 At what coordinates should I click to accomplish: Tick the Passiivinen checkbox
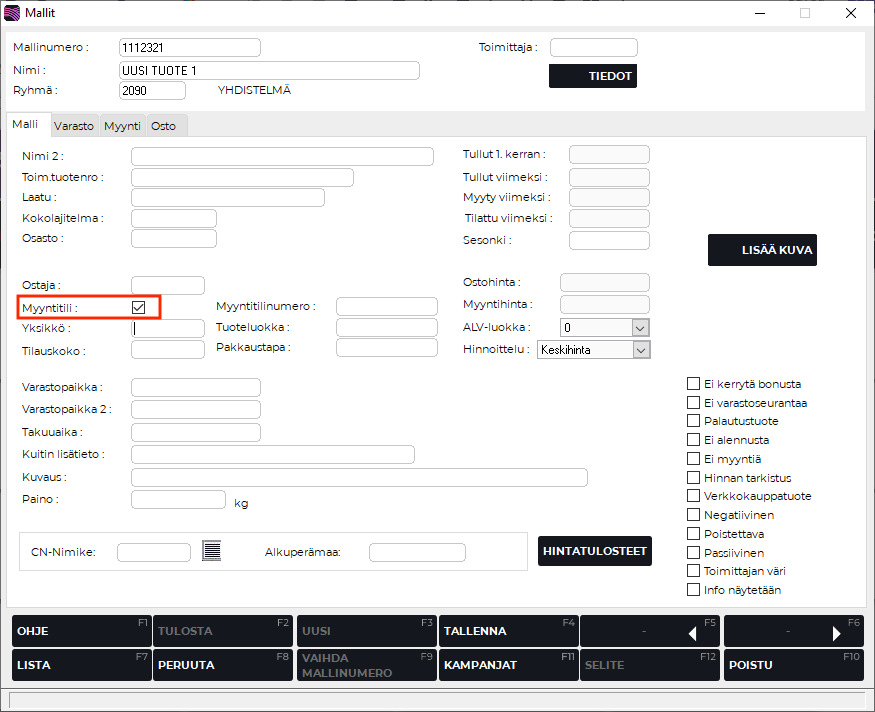pos(693,553)
